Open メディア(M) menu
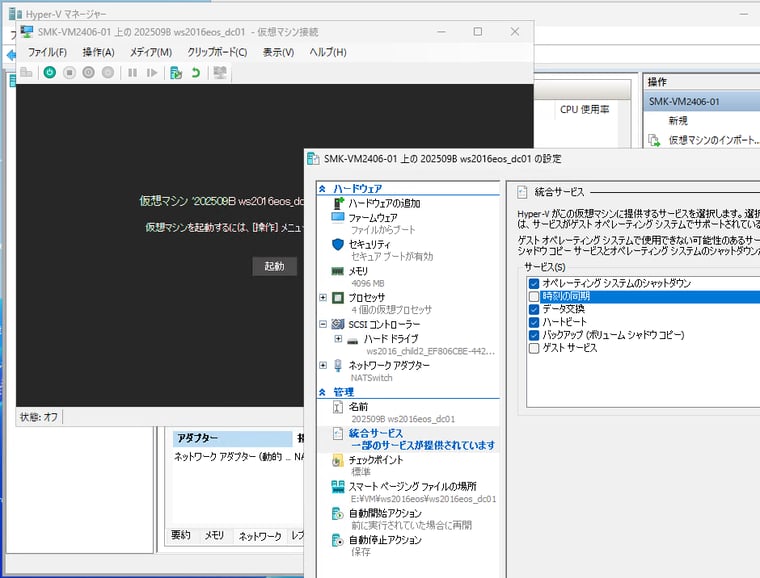760x578 pixels. click(151, 52)
